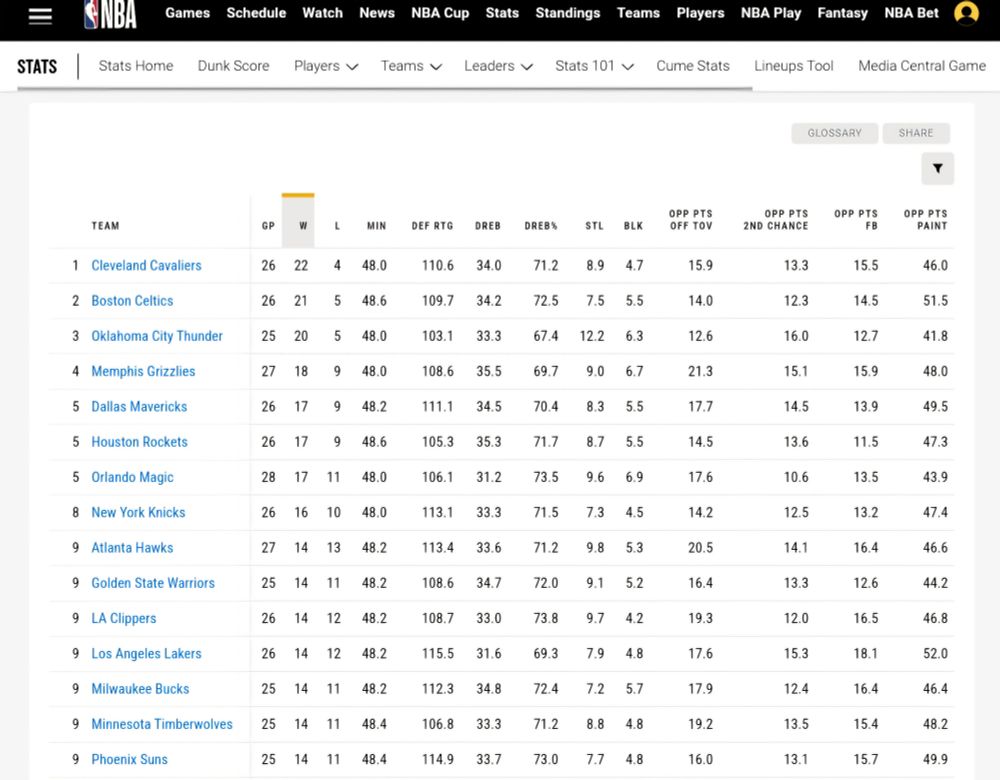Viewport: 1000px width, 780px height.
Task: Open Teams in top black navigation
Action: click(x=638, y=13)
